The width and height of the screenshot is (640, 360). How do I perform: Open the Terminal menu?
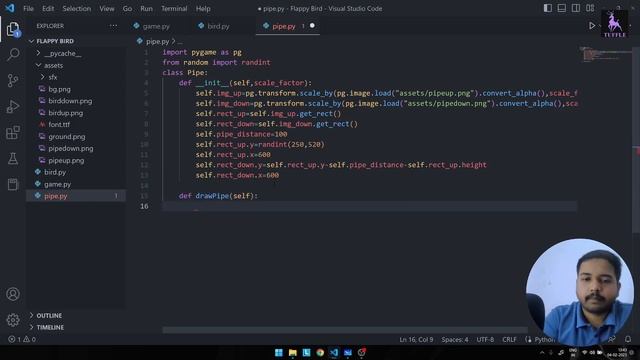[174, 8]
